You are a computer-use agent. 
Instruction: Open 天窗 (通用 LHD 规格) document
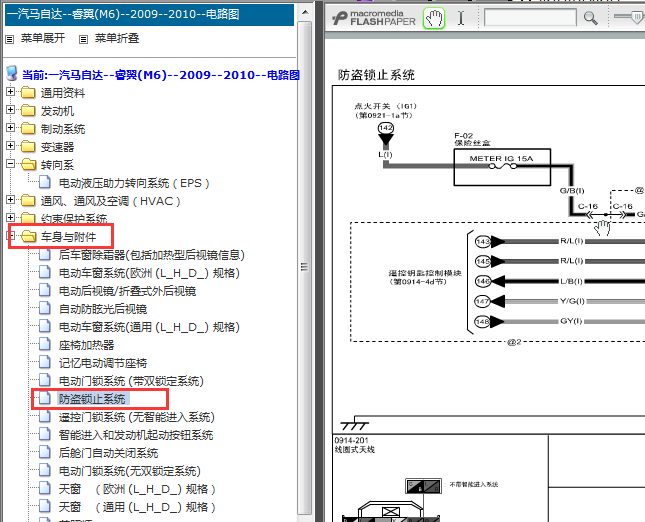(137, 507)
